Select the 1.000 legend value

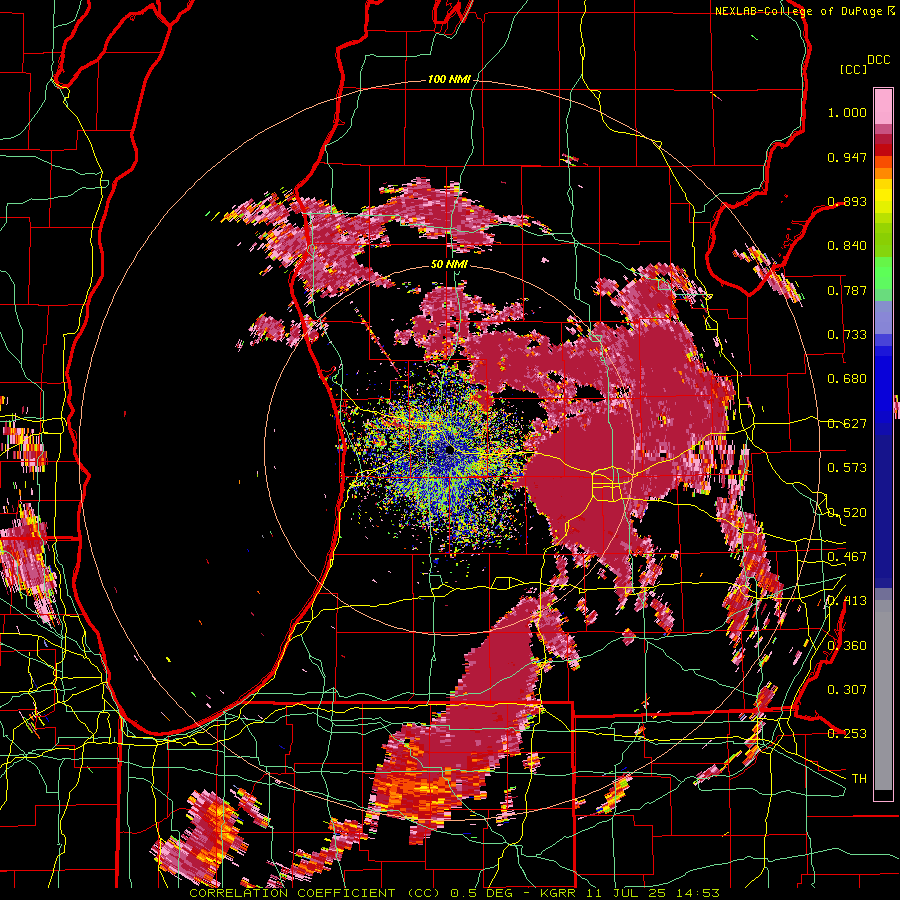(847, 112)
